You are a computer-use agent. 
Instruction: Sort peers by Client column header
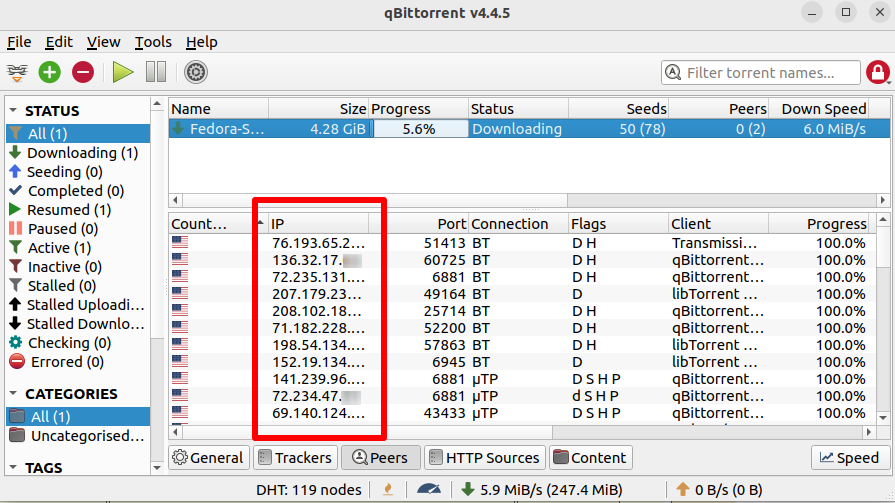pyautogui.click(x=718, y=224)
